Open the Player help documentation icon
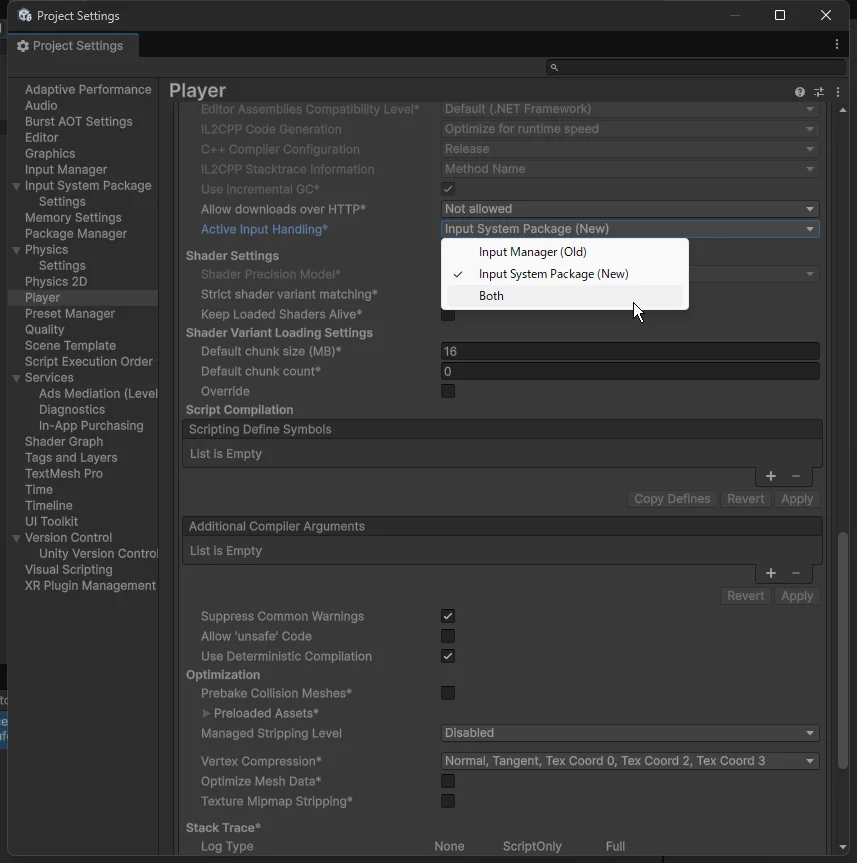 [x=800, y=92]
